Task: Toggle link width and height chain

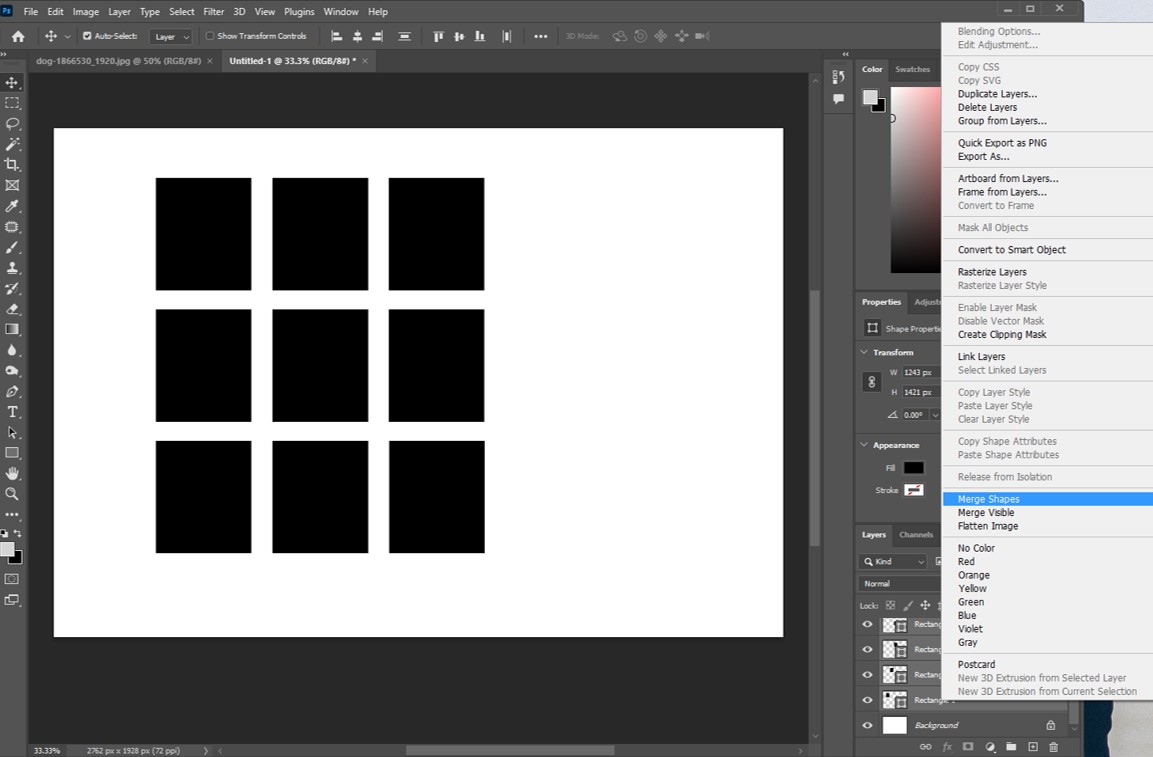Action: click(x=871, y=382)
